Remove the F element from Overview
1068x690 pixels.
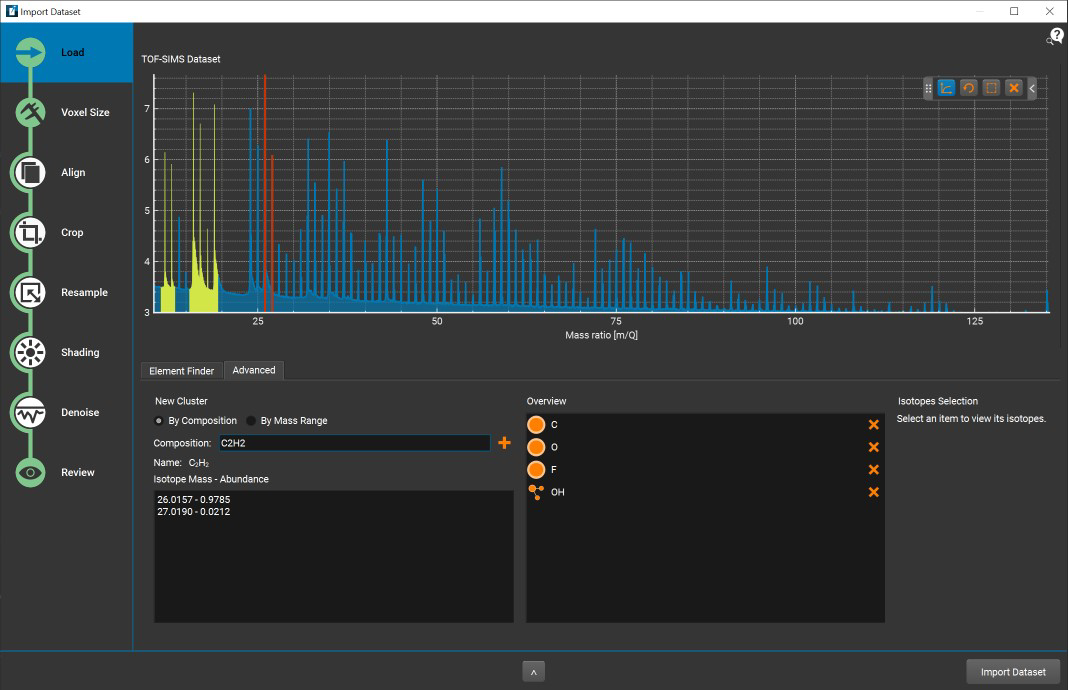(x=873, y=470)
